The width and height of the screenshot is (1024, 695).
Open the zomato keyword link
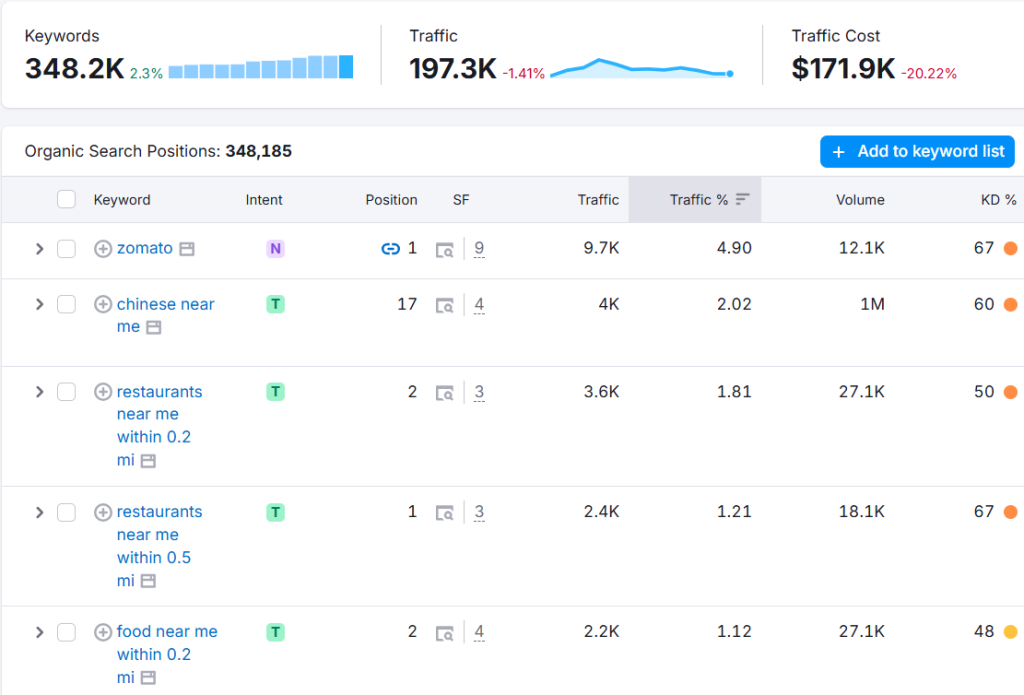pos(145,248)
